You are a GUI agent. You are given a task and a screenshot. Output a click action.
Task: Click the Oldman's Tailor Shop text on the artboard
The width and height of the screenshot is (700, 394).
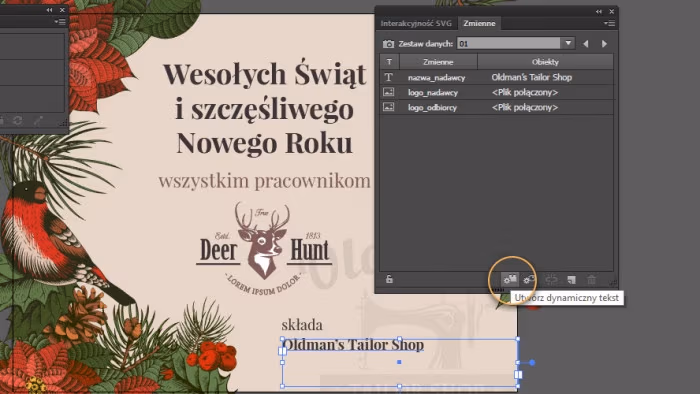tap(353, 344)
